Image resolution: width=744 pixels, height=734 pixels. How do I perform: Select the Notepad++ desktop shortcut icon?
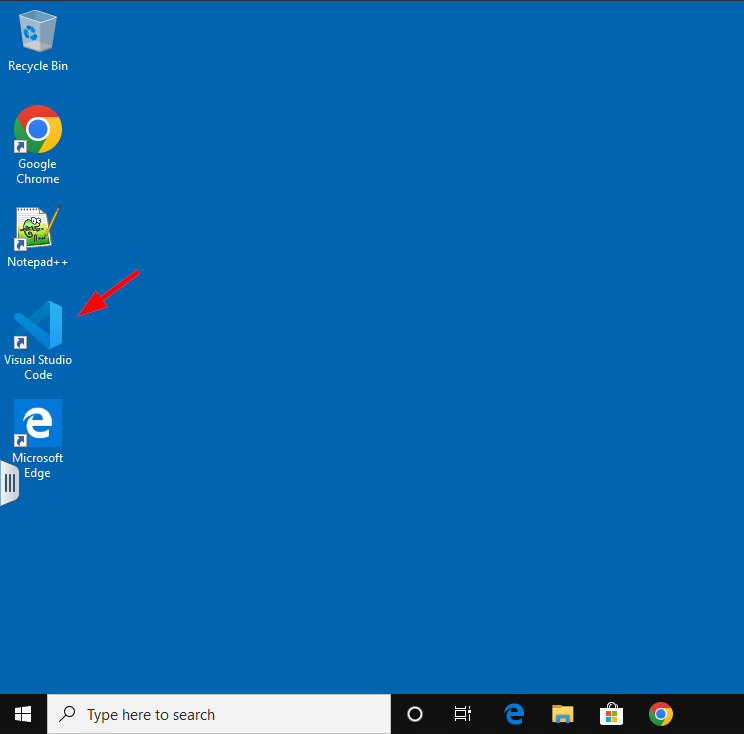(x=38, y=228)
